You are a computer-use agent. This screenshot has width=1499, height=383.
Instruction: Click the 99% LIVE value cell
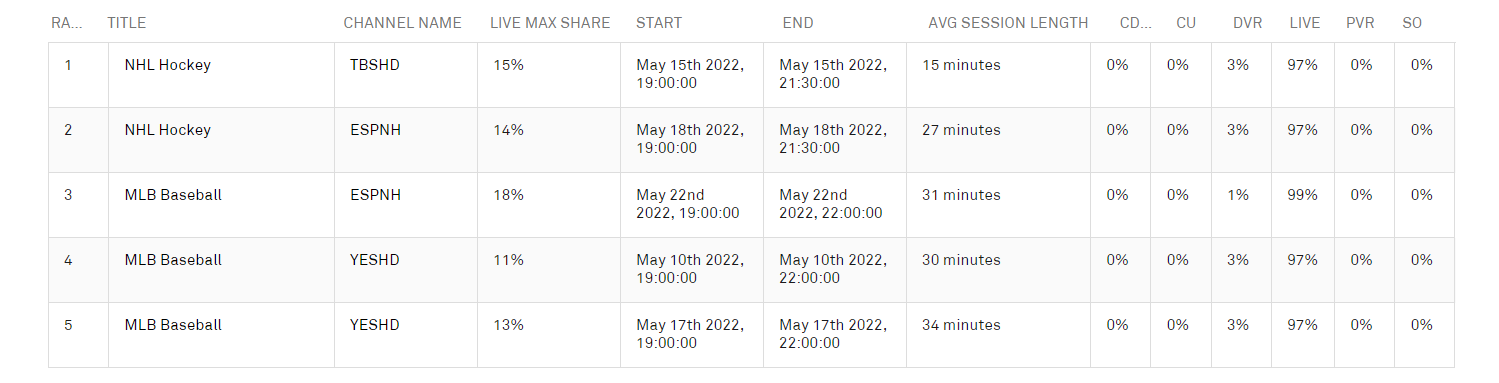click(x=1303, y=195)
